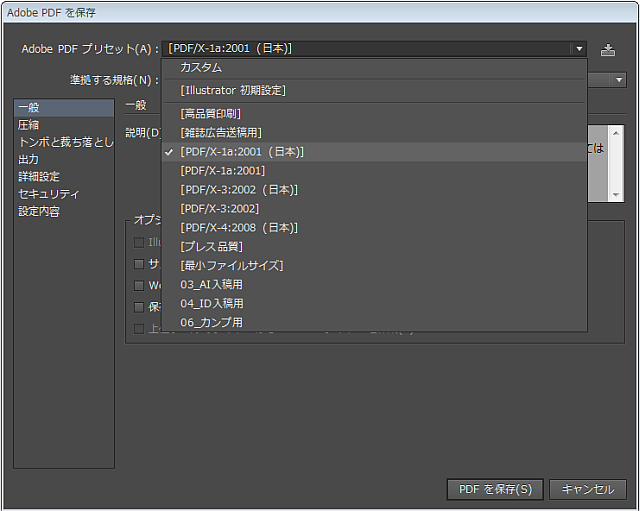
Task: Open the Adobe PDF preset dropdown arrow
Action: [x=579, y=49]
